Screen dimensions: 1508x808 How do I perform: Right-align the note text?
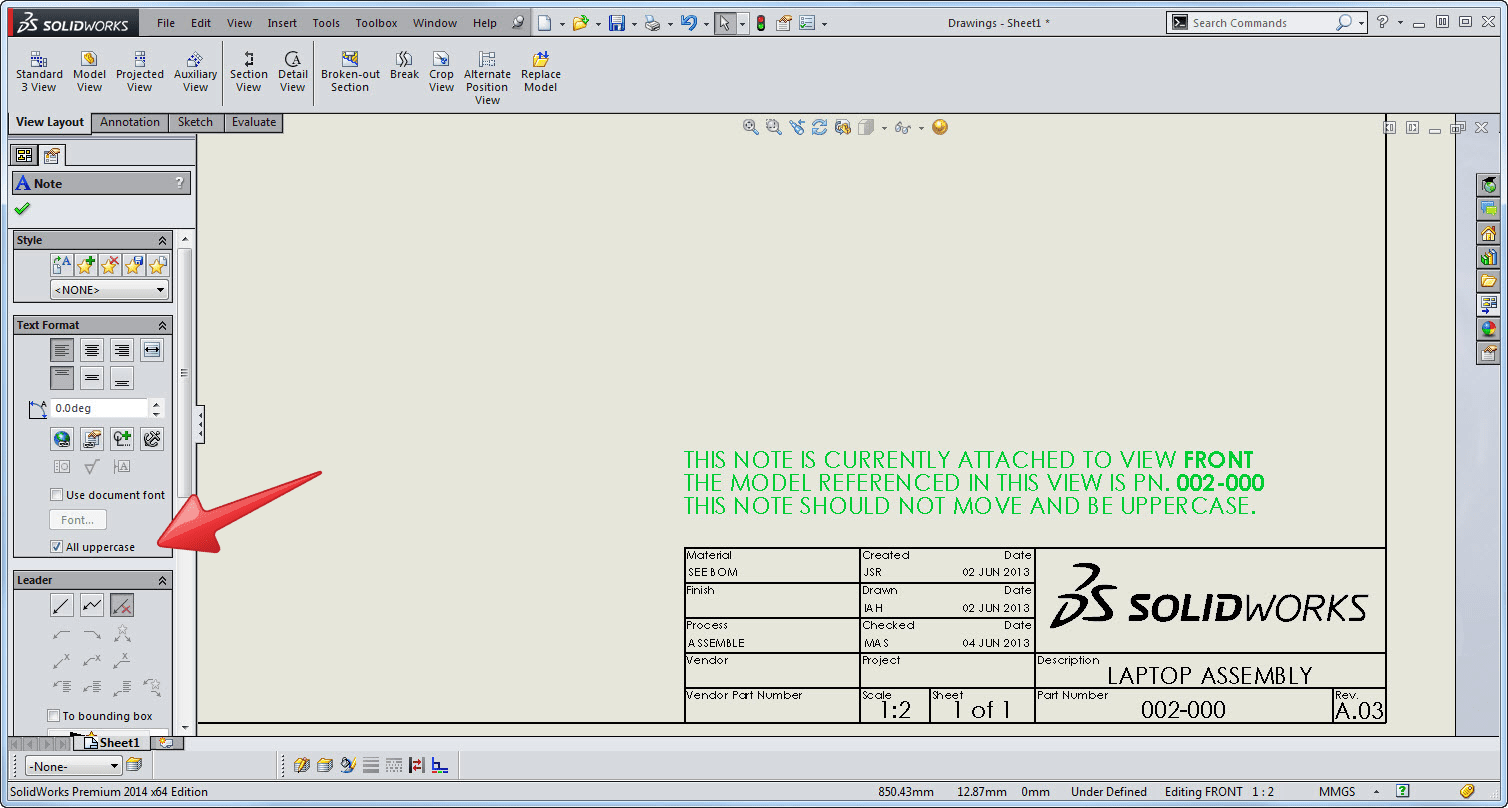coord(122,350)
